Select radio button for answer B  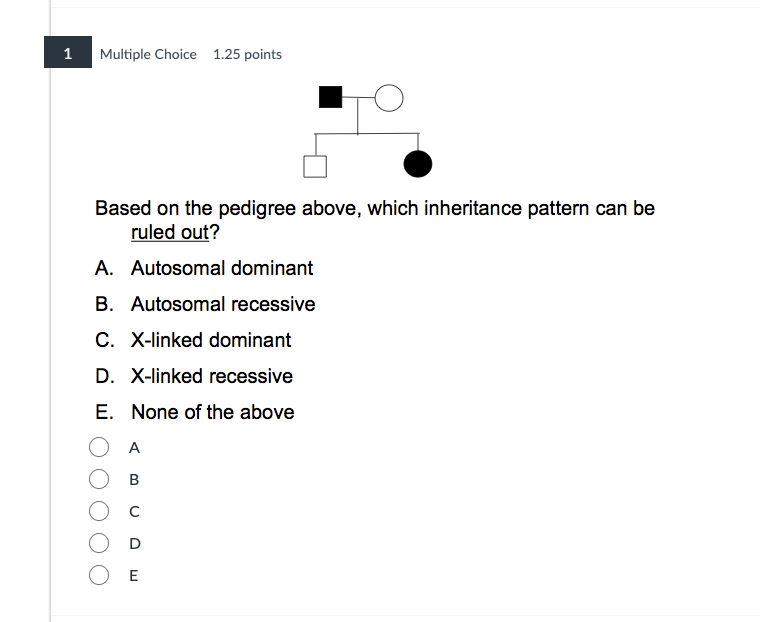[x=100, y=479]
